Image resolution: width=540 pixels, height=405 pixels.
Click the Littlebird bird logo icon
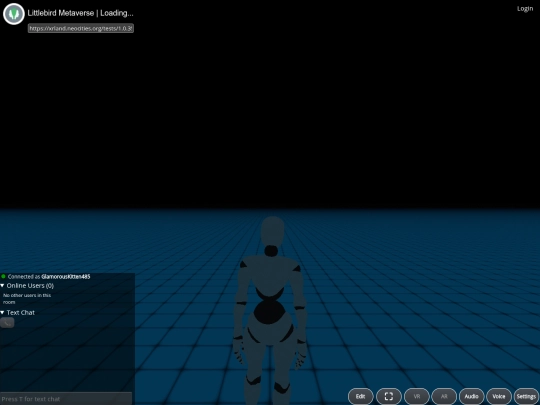coord(14,14)
